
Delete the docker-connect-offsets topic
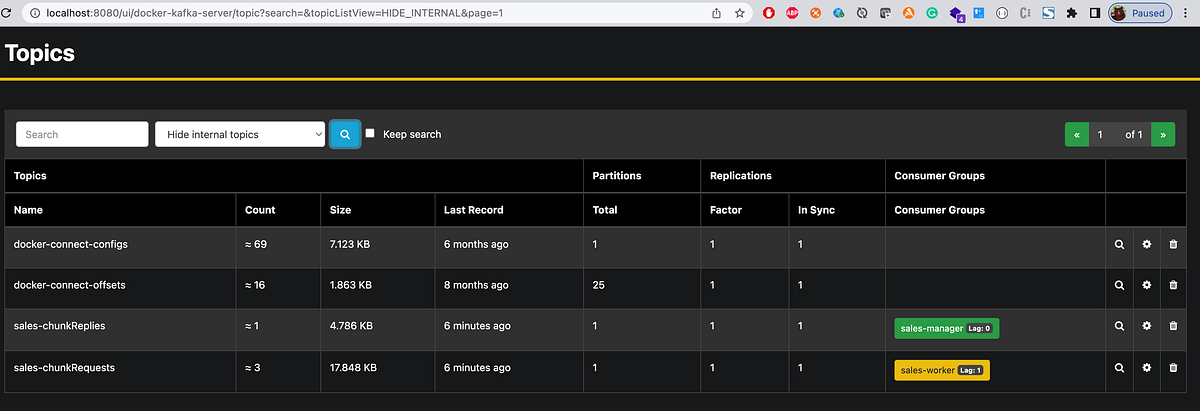(1173, 285)
